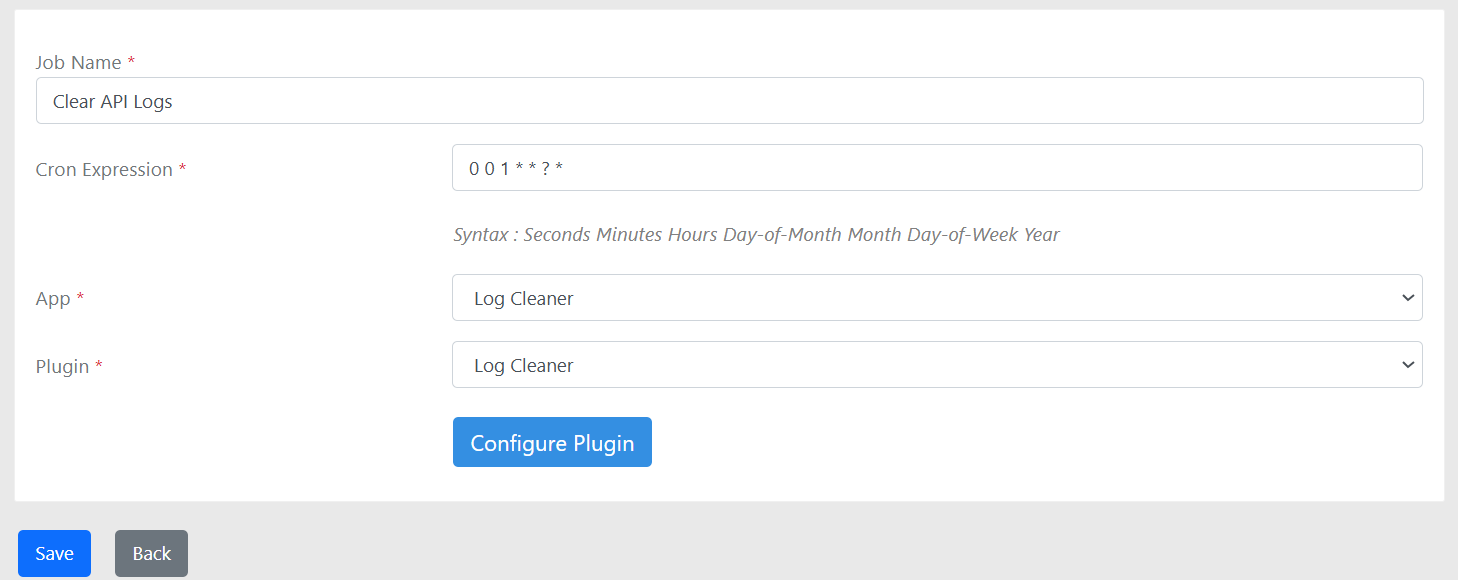Click the red asterisk beside Job Name
The height and width of the screenshot is (580, 1458).
tap(131, 62)
